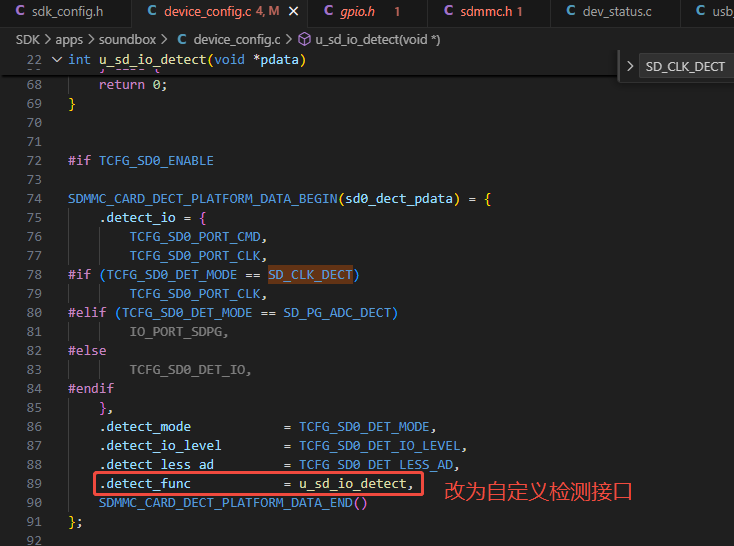
Task: Click the #endif directive on line 84
Action: tap(91, 389)
